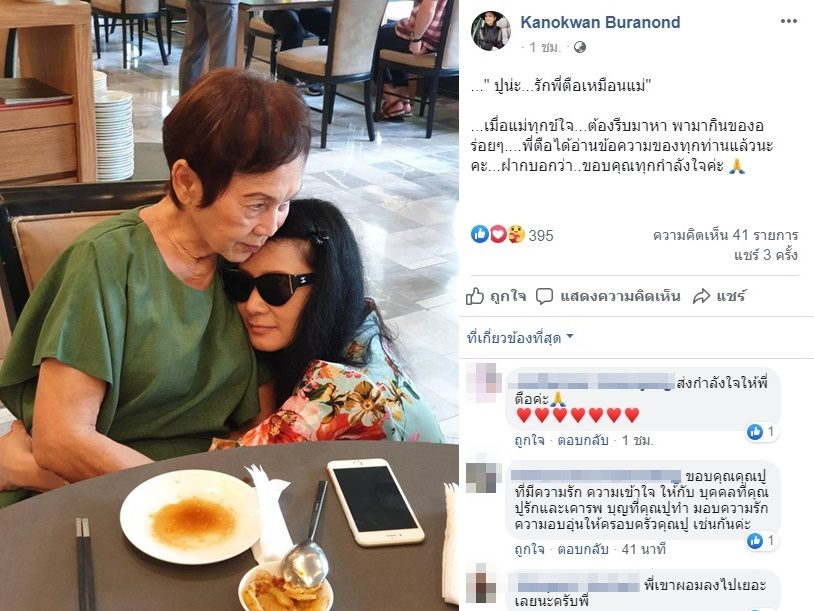Reply ตอบกลับ to the 41 นาที comment
814x611 pixels.
coord(582,549)
